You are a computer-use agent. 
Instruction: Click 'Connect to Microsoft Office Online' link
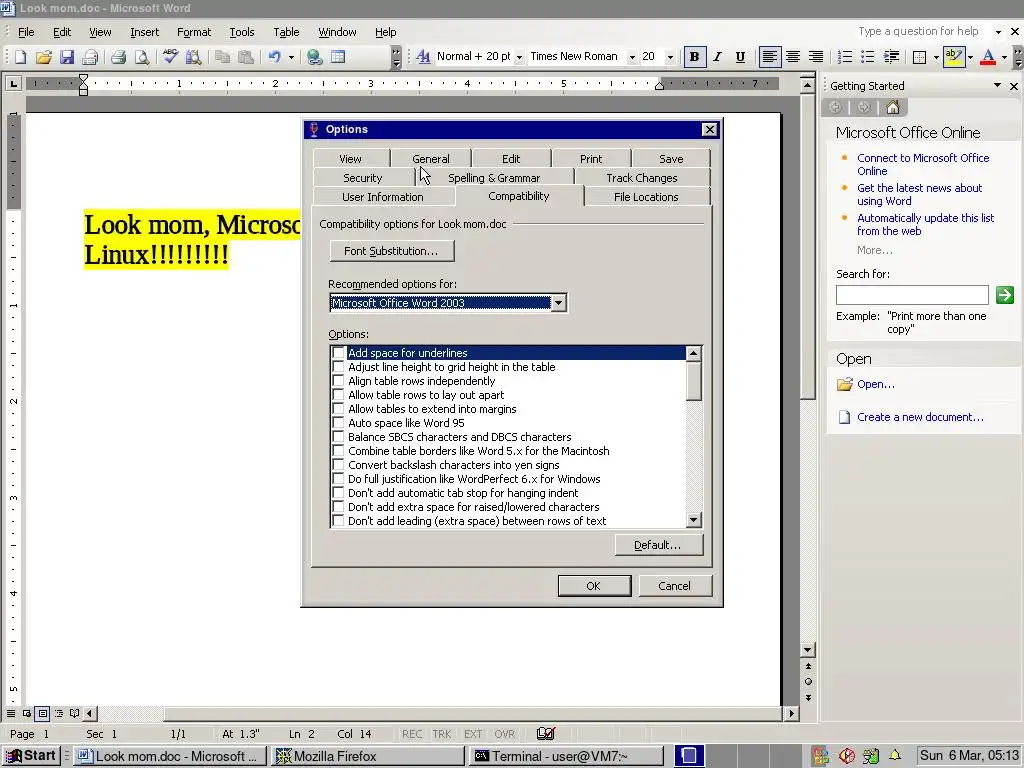click(923, 165)
